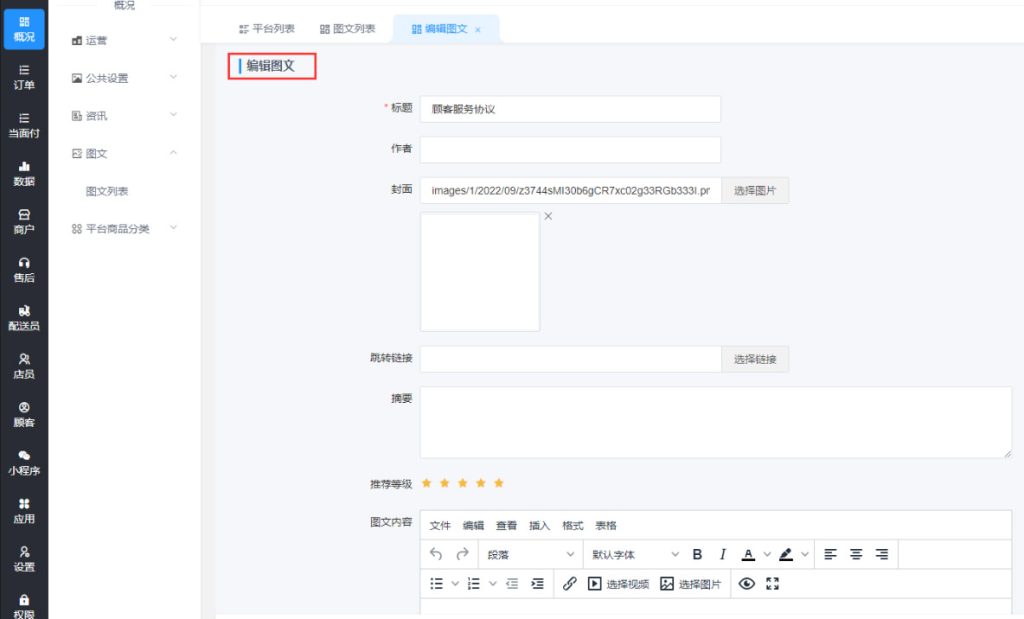The width and height of the screenshot is (1024, 619).
Task: Switch to the 图文列表 tab
Action: click(x=348, y=29)
